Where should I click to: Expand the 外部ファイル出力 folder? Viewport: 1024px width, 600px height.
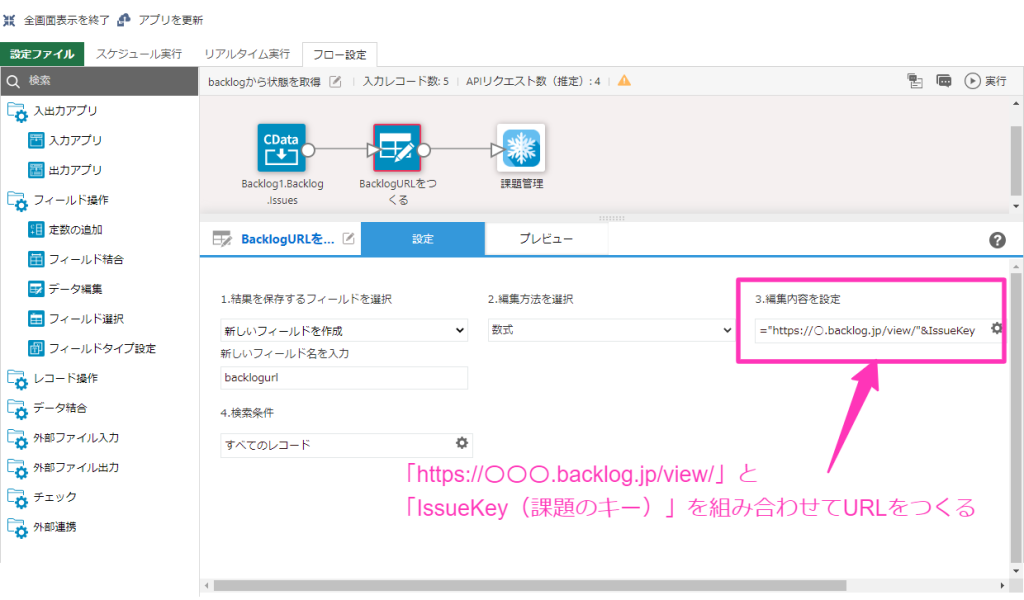(17, 468)
